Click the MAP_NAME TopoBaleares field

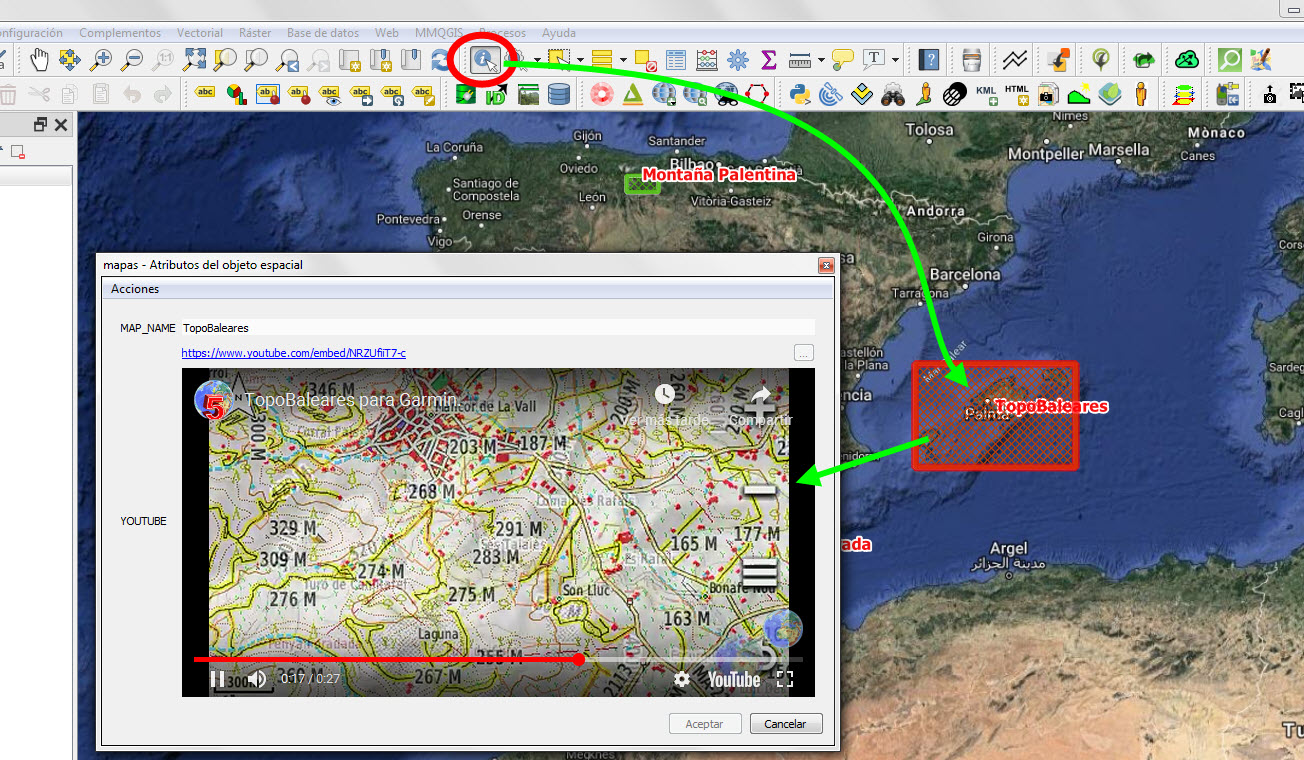pos(498,328)
